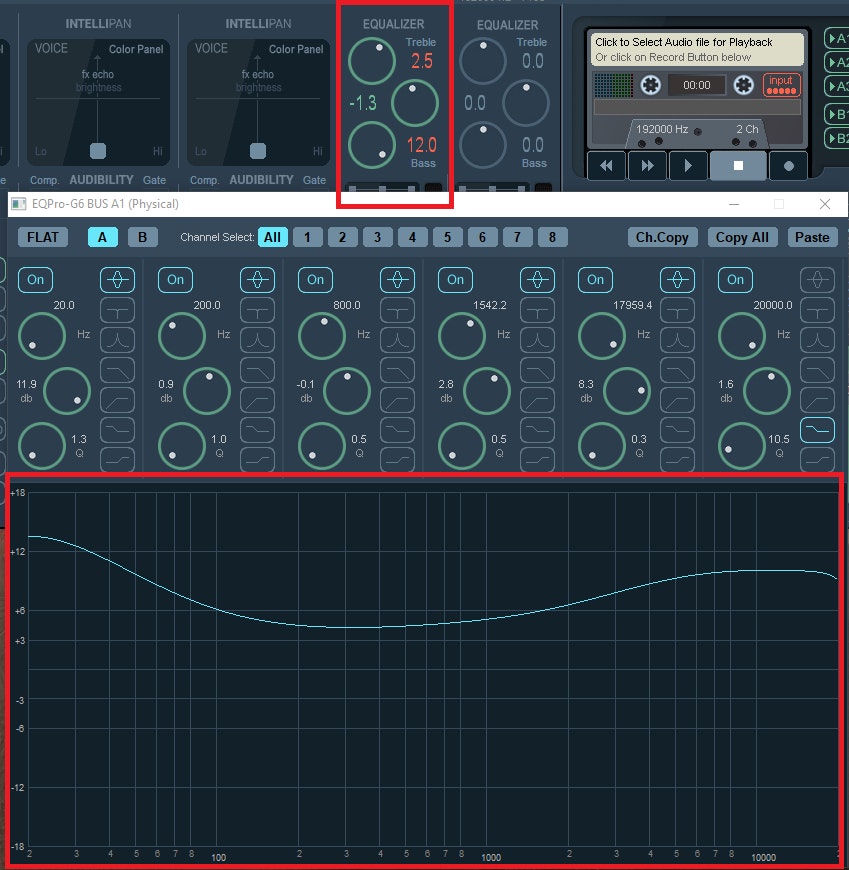Click the Treble knob in the active Equalizer
Screen dimensions: 849x870
[372, 61]
